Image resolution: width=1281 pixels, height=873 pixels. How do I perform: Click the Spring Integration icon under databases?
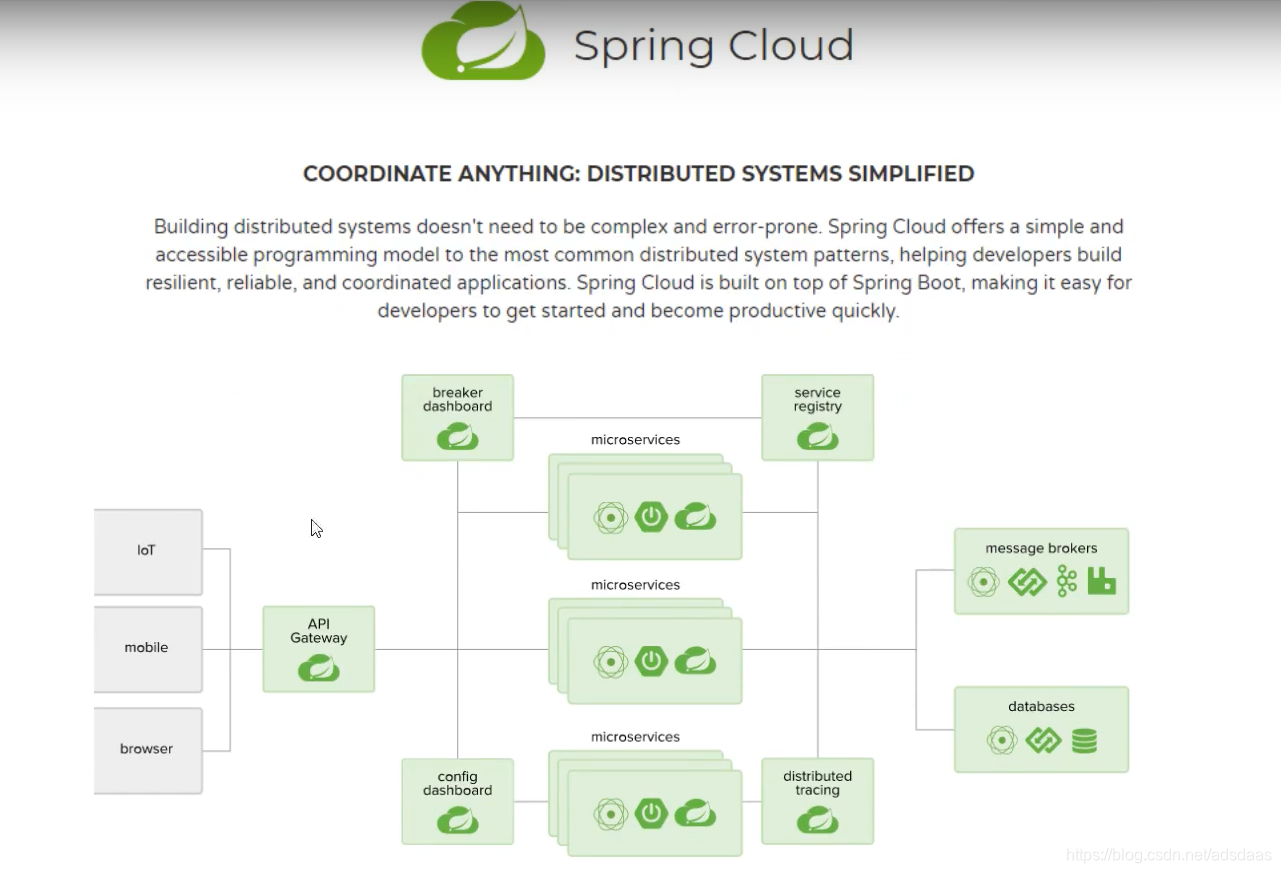click(1043, 740)
